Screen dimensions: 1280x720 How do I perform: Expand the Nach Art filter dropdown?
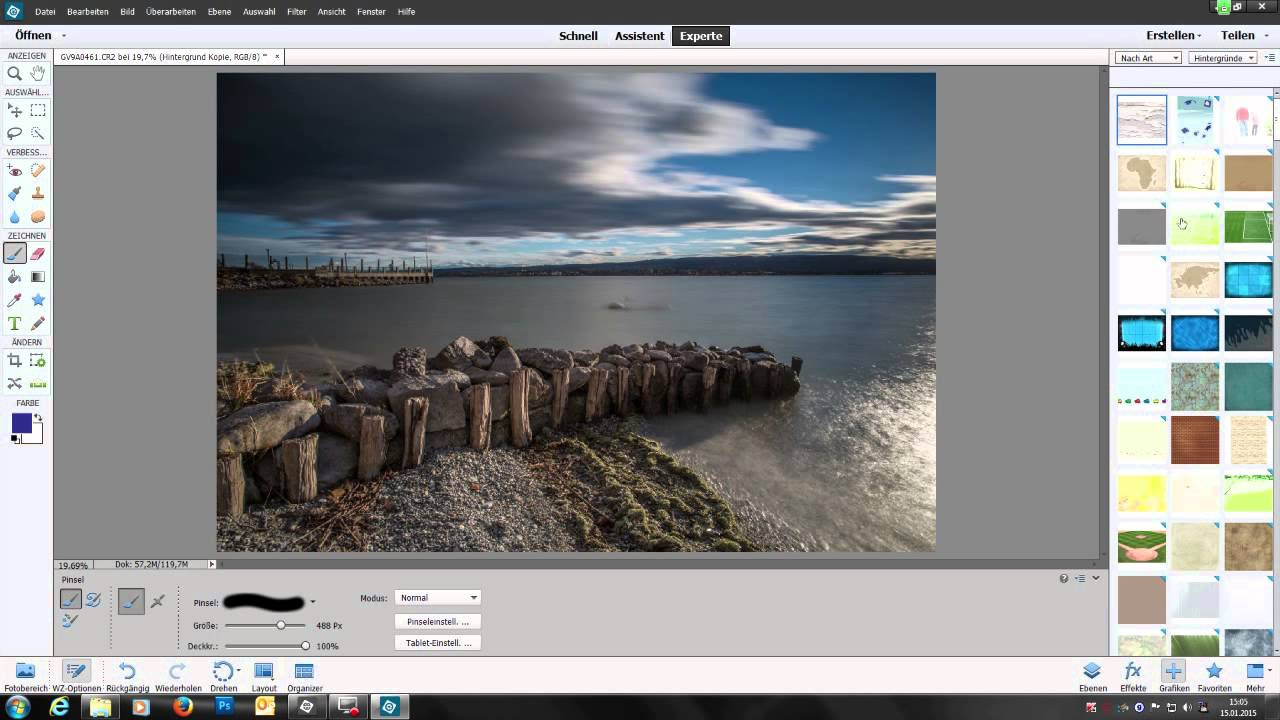[1148, 58]
